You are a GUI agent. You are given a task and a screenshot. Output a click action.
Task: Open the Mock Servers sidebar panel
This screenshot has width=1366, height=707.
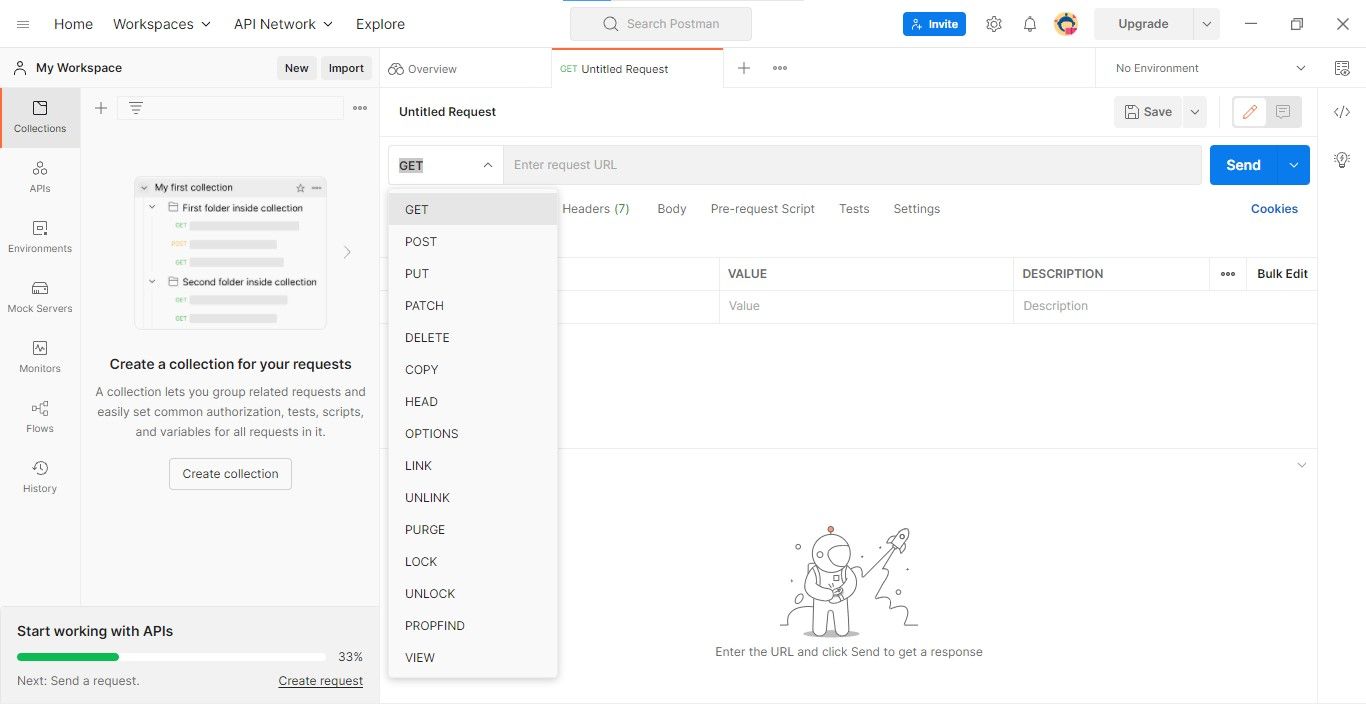click(40, 297)
